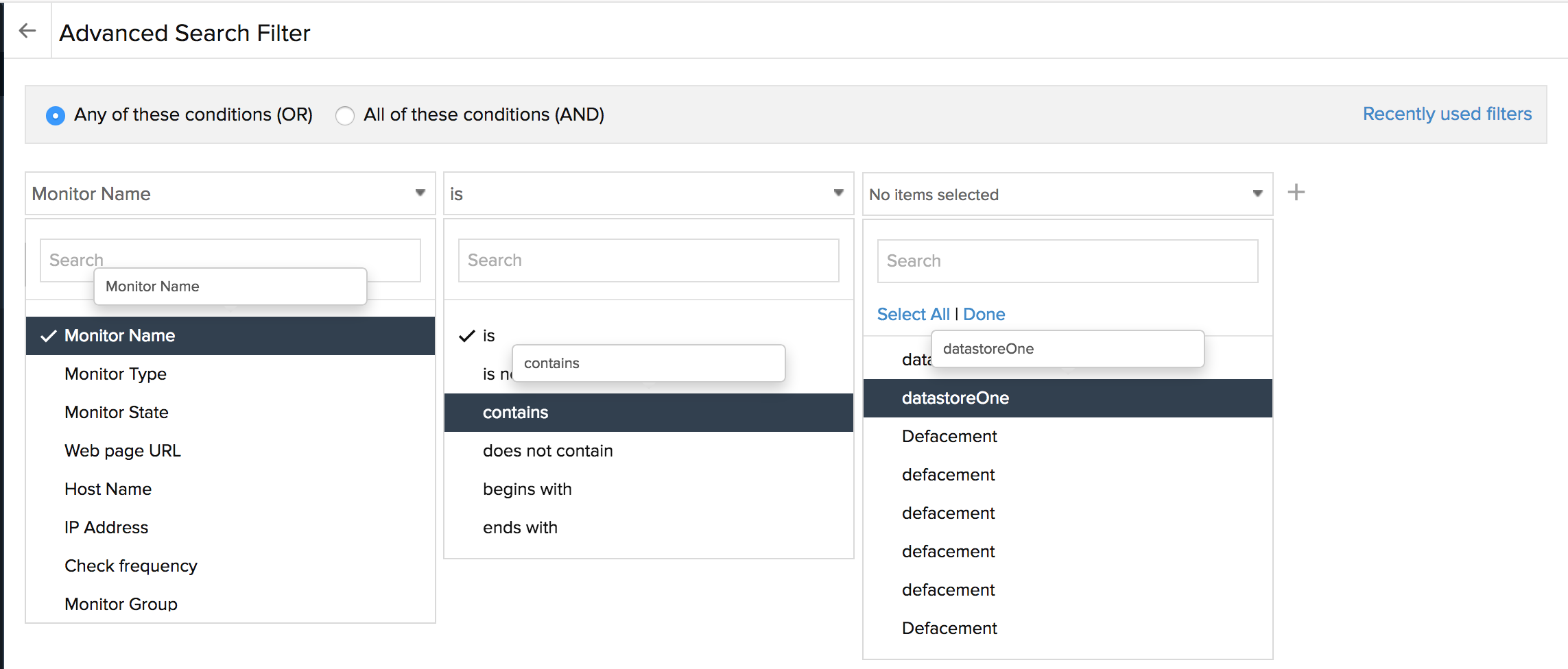Click 'Done' to confirm selected values
Image resolution: width=1568 pixels, height=669 pixels.
(984, 314)
